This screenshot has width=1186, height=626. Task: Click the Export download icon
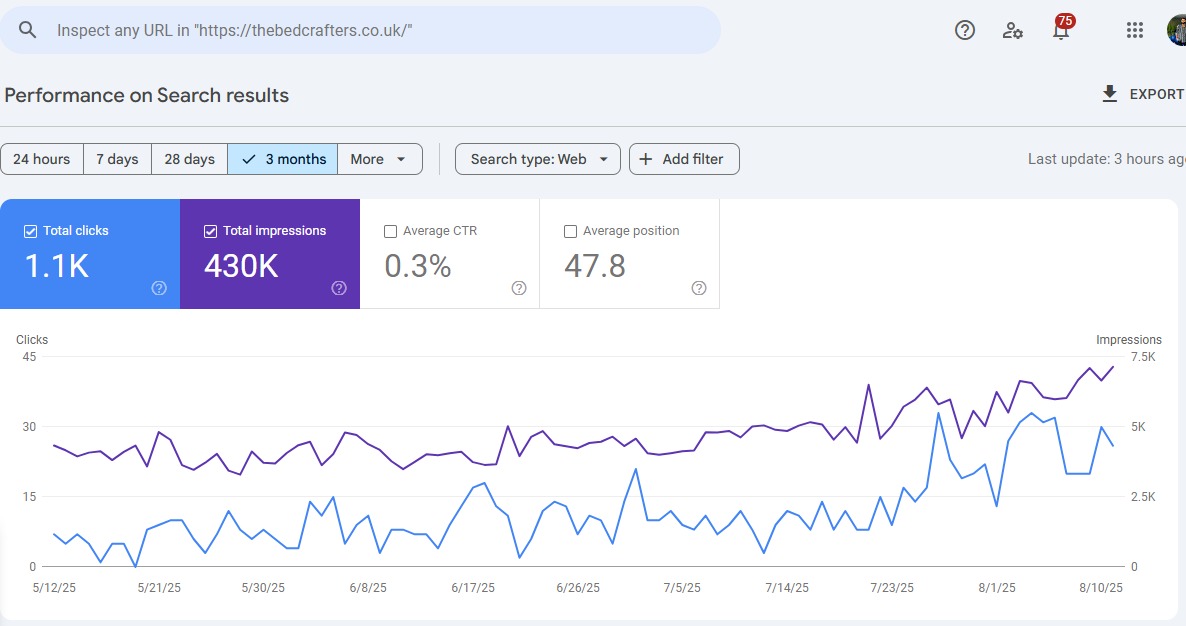(1109, 93)
